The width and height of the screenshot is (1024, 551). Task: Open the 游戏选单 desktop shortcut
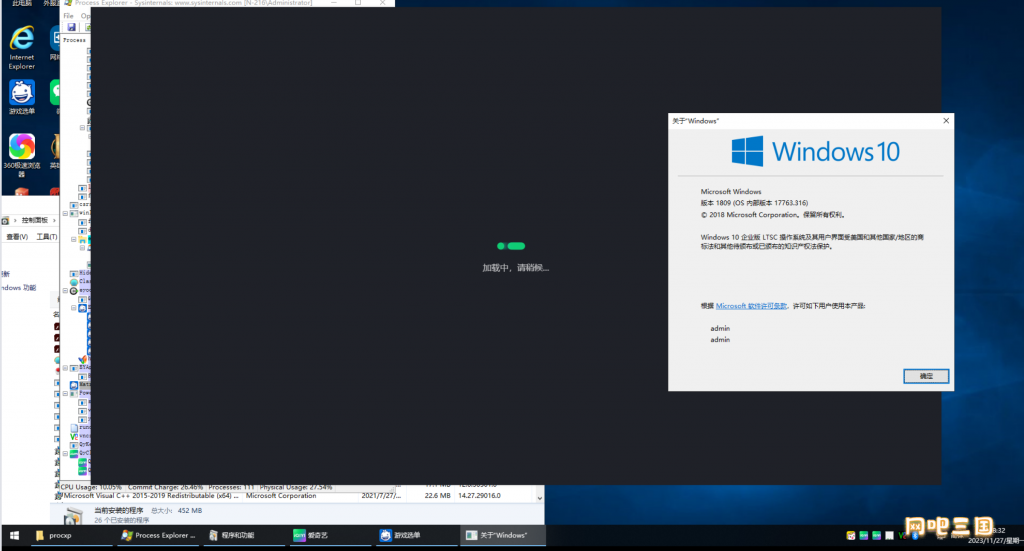[x=22, y=97]
